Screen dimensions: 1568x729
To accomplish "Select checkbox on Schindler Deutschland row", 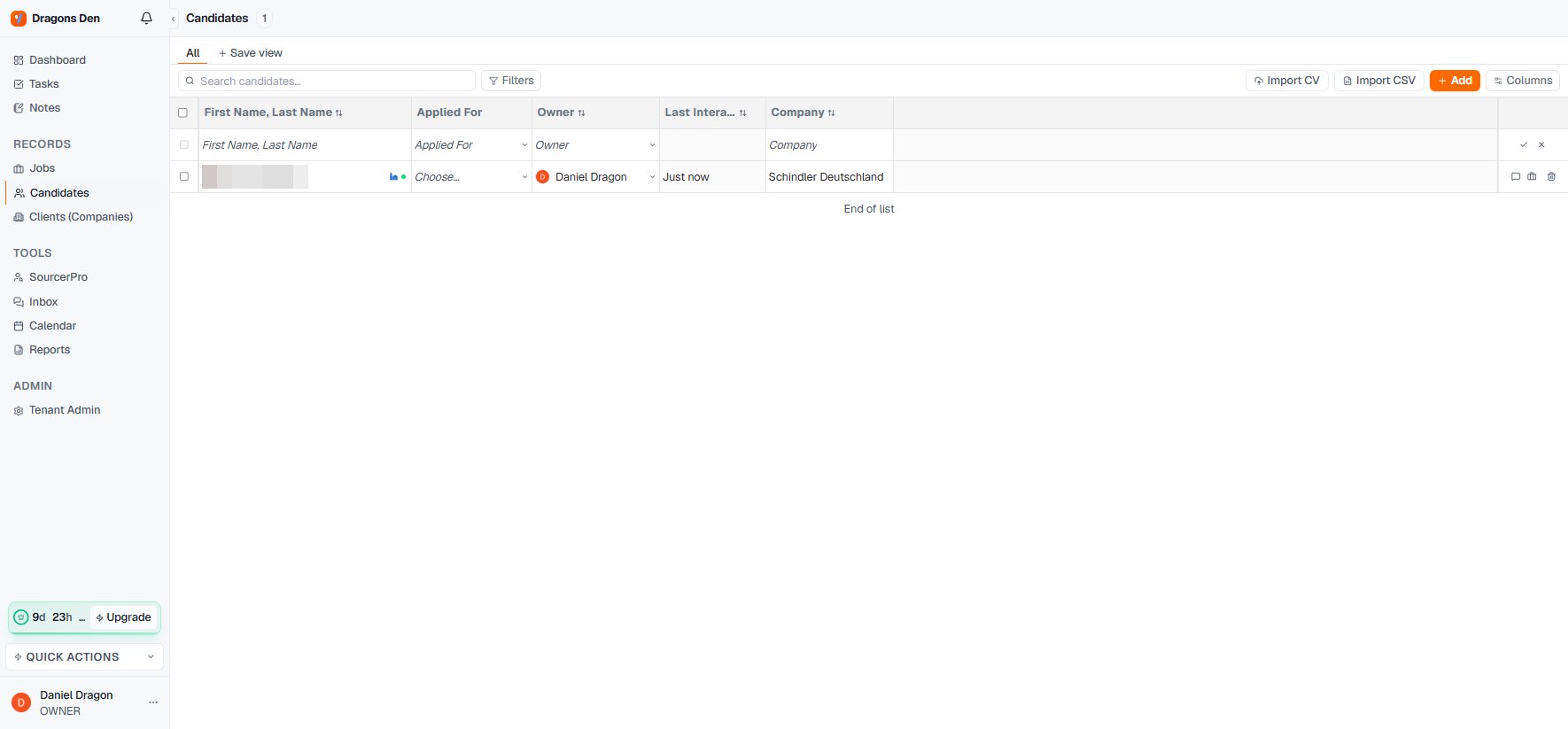I will click(184, 176).
